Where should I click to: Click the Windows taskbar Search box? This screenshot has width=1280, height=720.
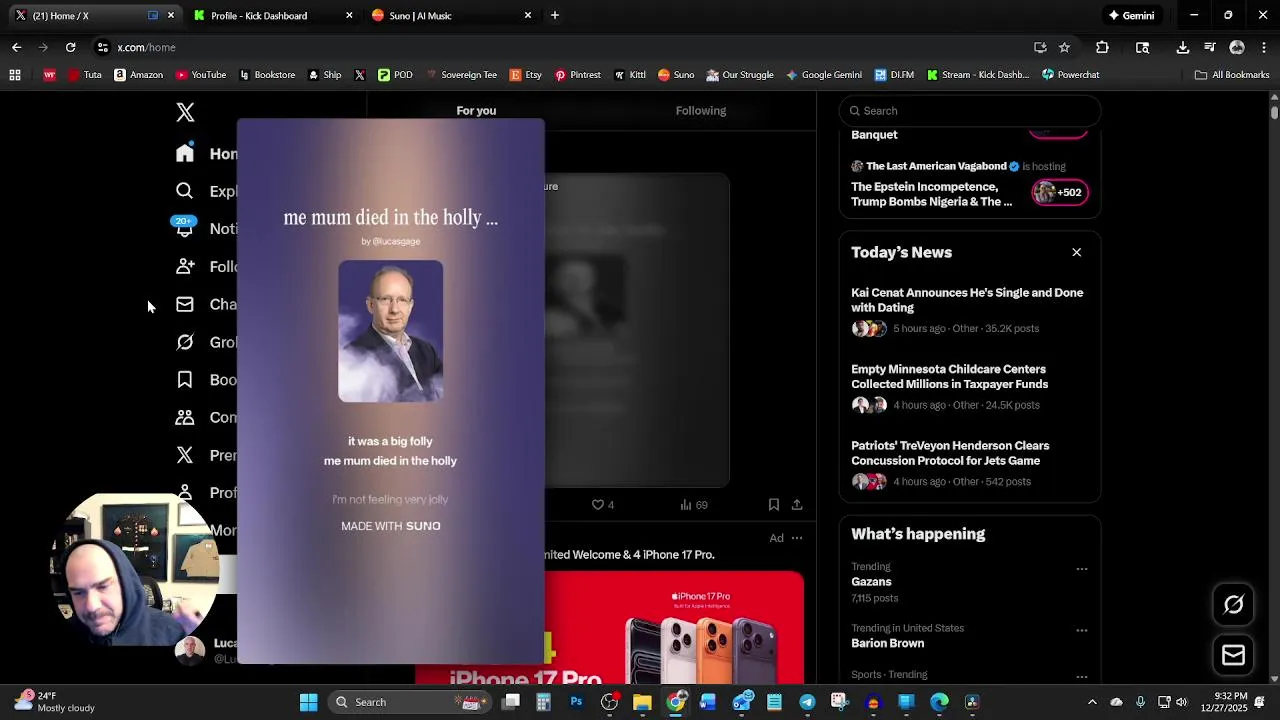click(x=409, y=702)
